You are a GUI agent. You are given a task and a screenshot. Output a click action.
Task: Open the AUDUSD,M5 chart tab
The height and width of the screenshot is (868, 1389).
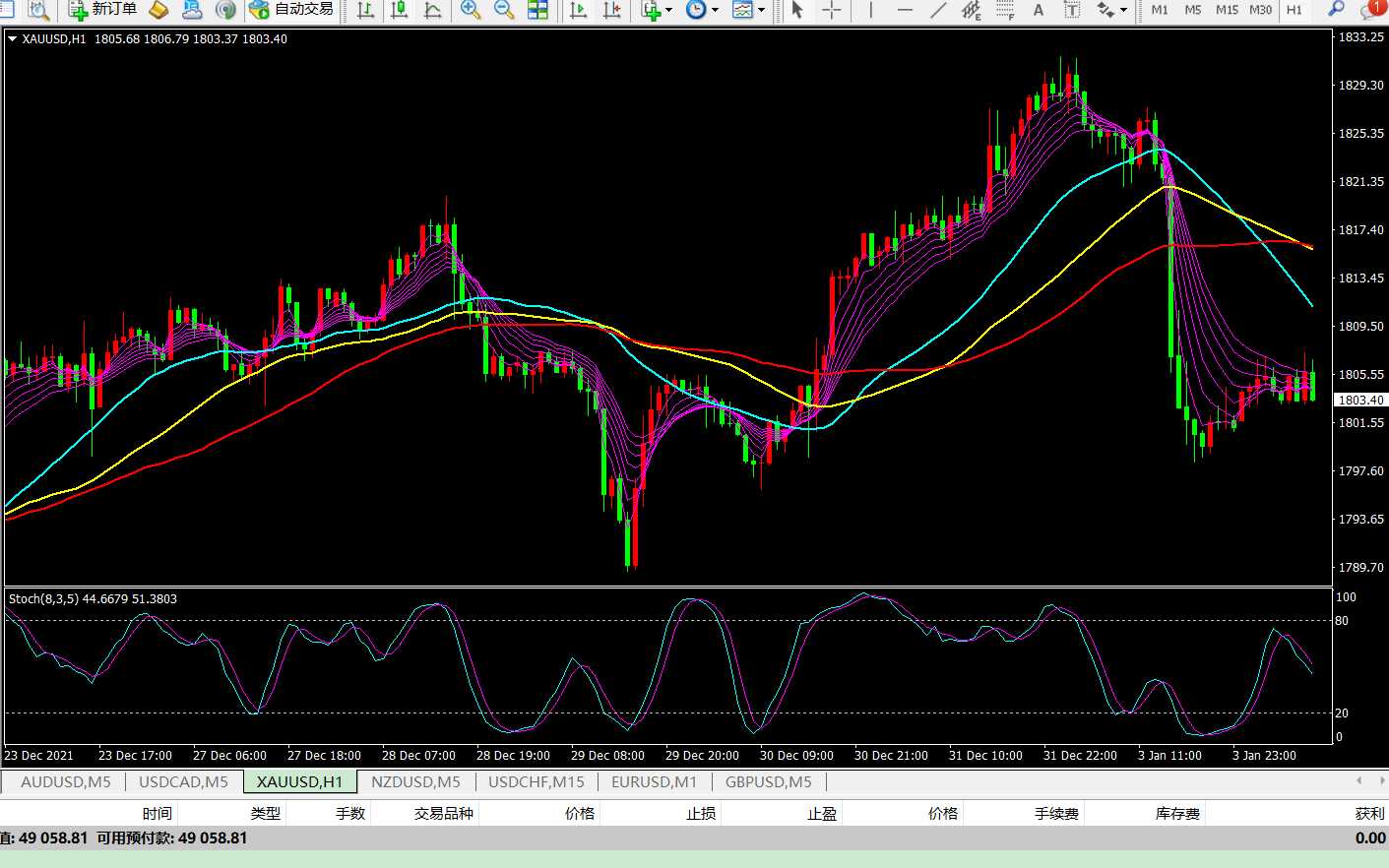pos(66,781)
